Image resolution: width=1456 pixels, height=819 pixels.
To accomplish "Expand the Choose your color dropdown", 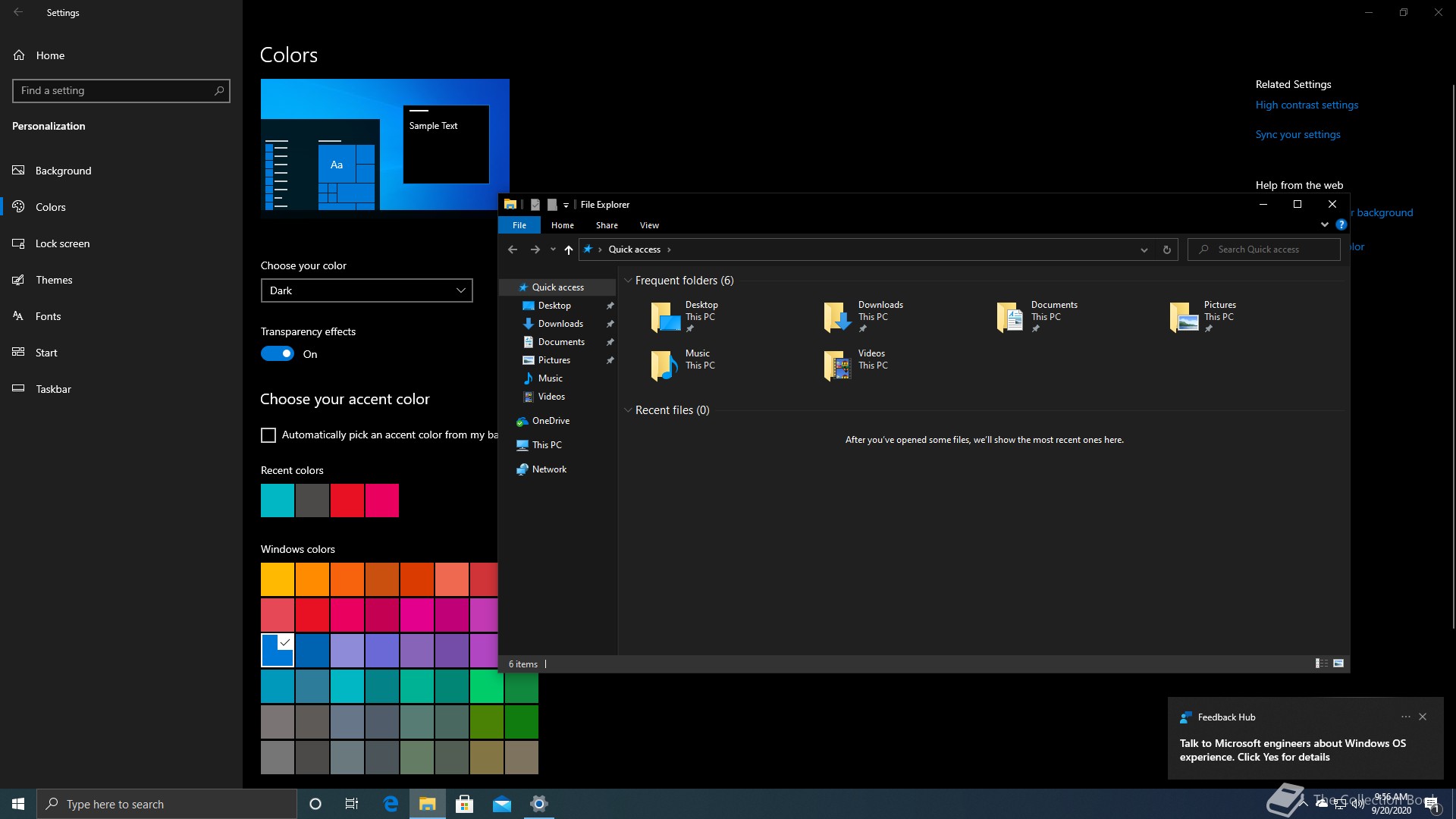I will click(366, 290).
